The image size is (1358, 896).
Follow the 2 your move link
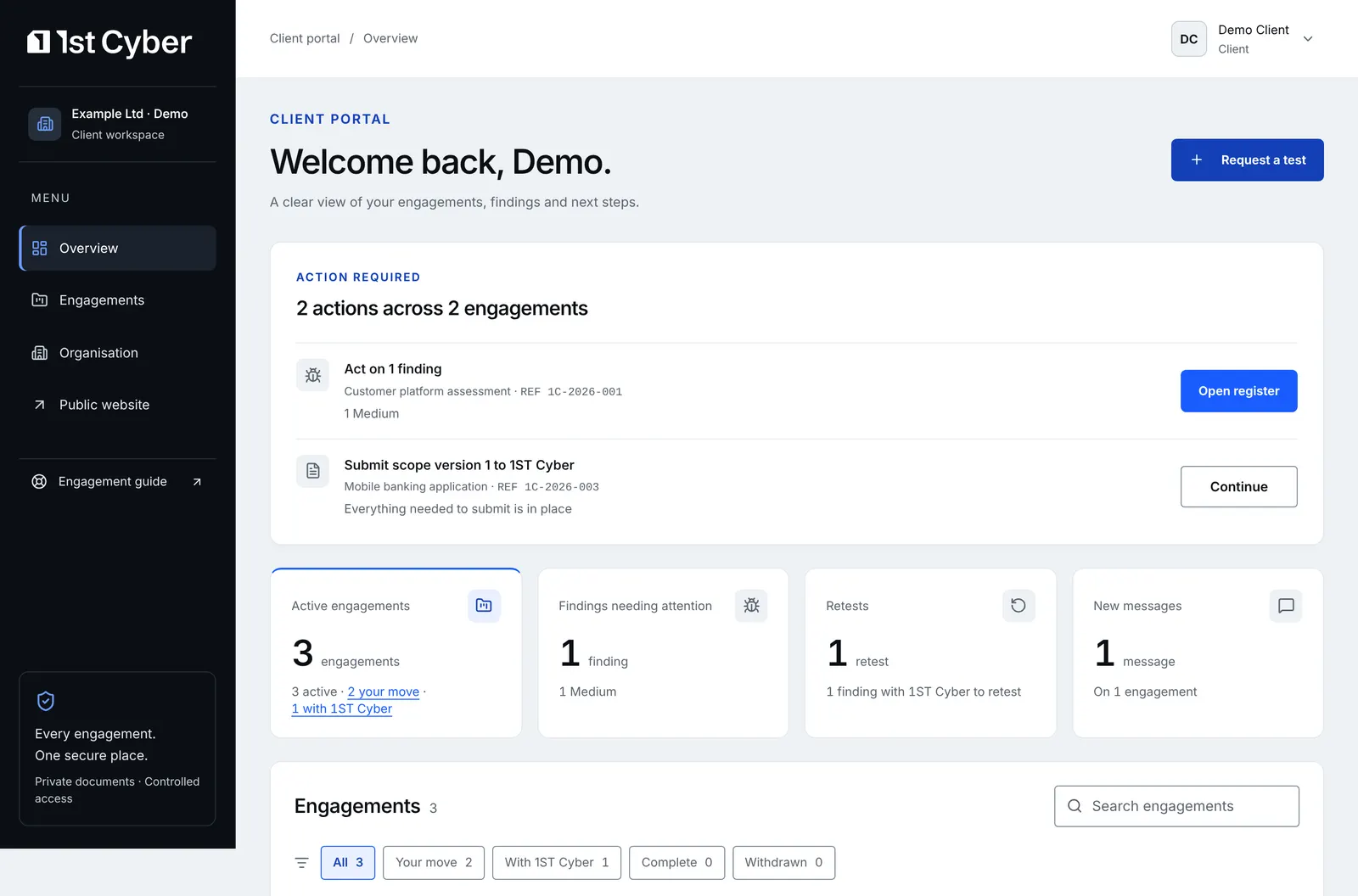383,692
